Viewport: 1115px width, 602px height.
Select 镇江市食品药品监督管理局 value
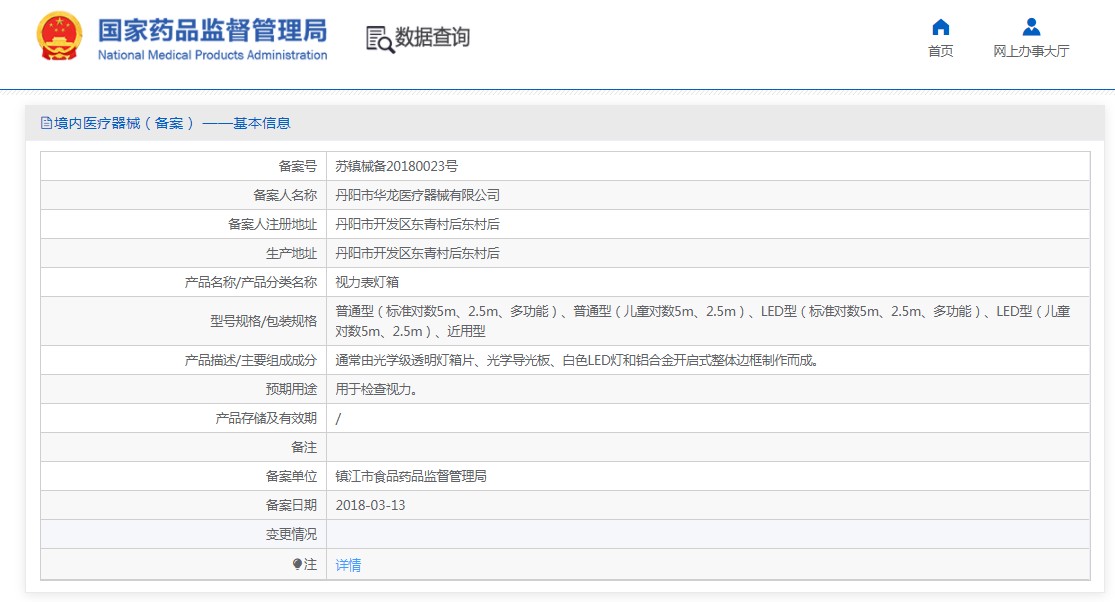(x=411, y=476)
